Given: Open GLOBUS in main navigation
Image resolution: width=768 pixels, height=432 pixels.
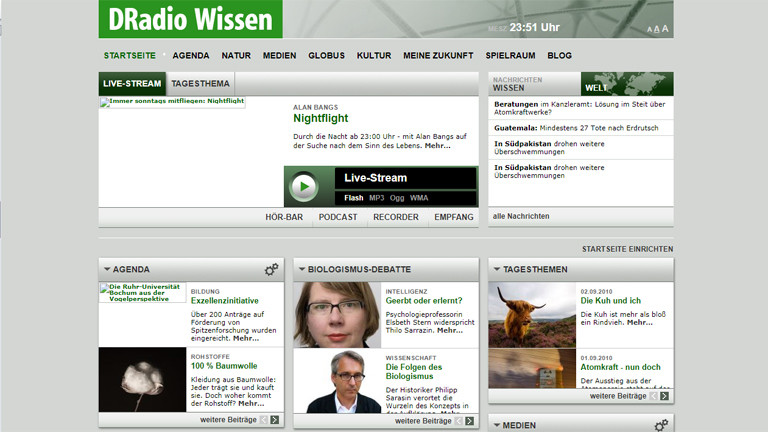Looking at the screenshot, I should (x=326, y=55).
